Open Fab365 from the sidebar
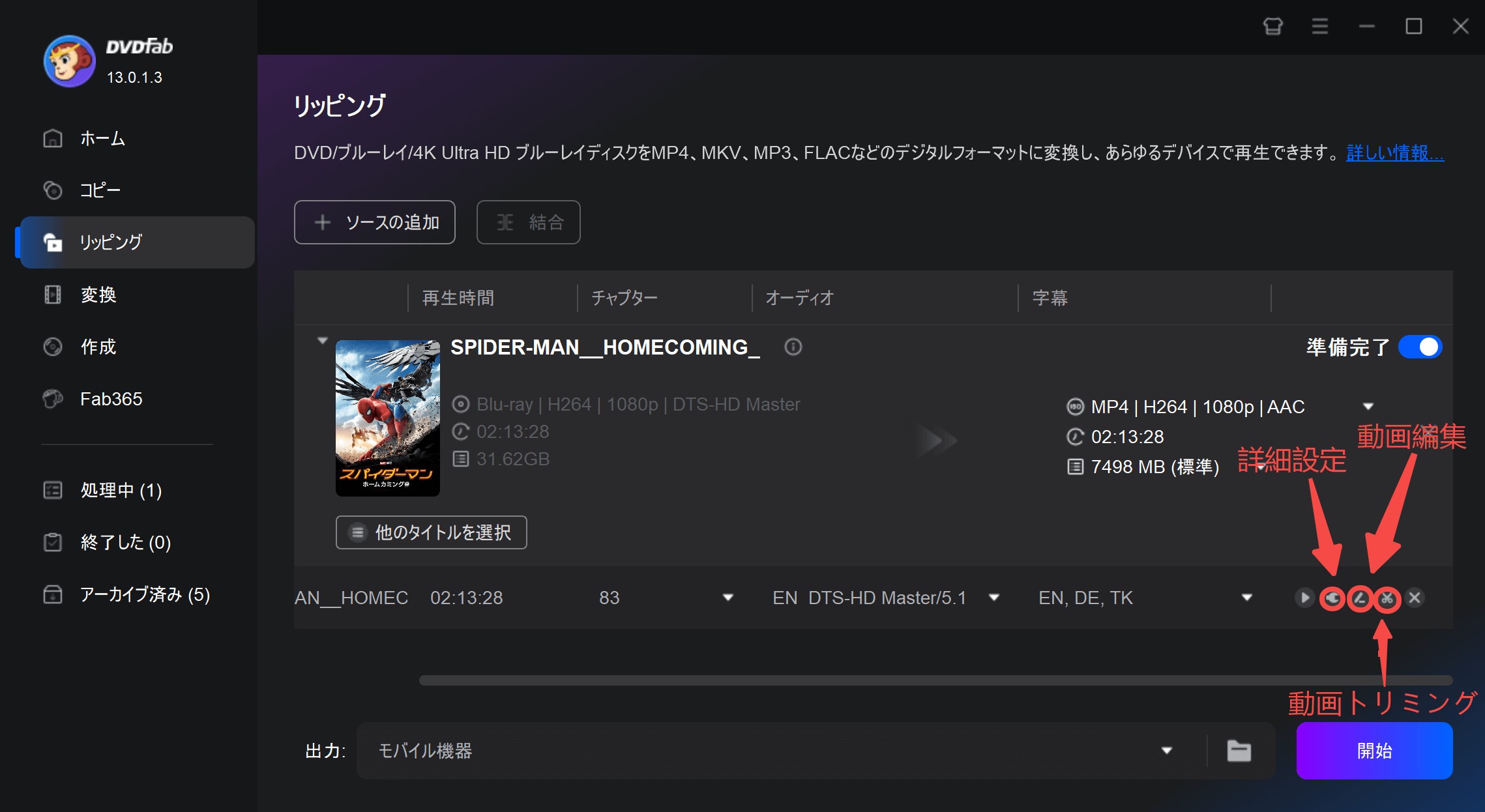The image size is (1485, 812). pyautogui.click(x=137, y=399)
